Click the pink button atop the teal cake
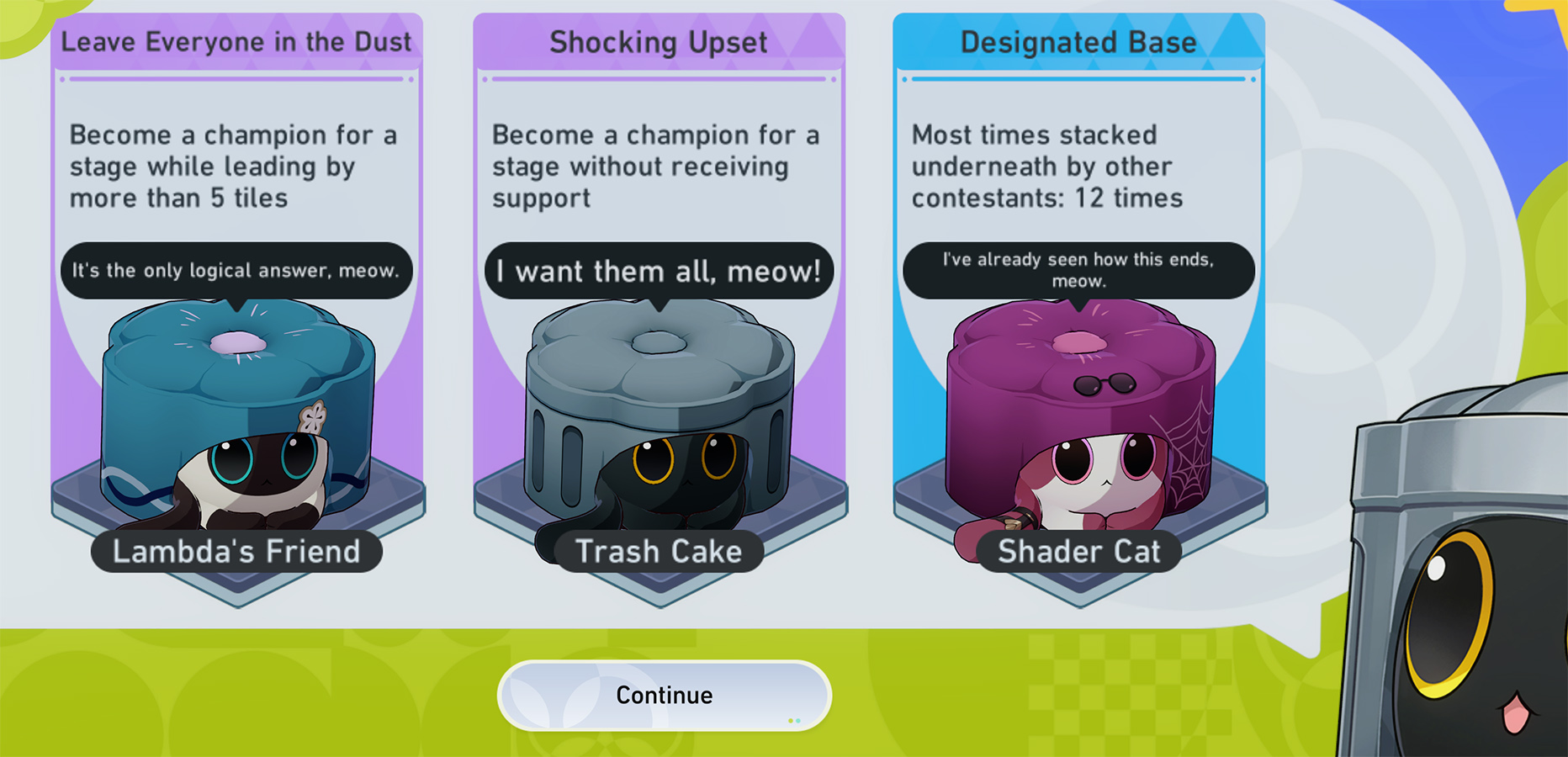 tap(238, 342)
